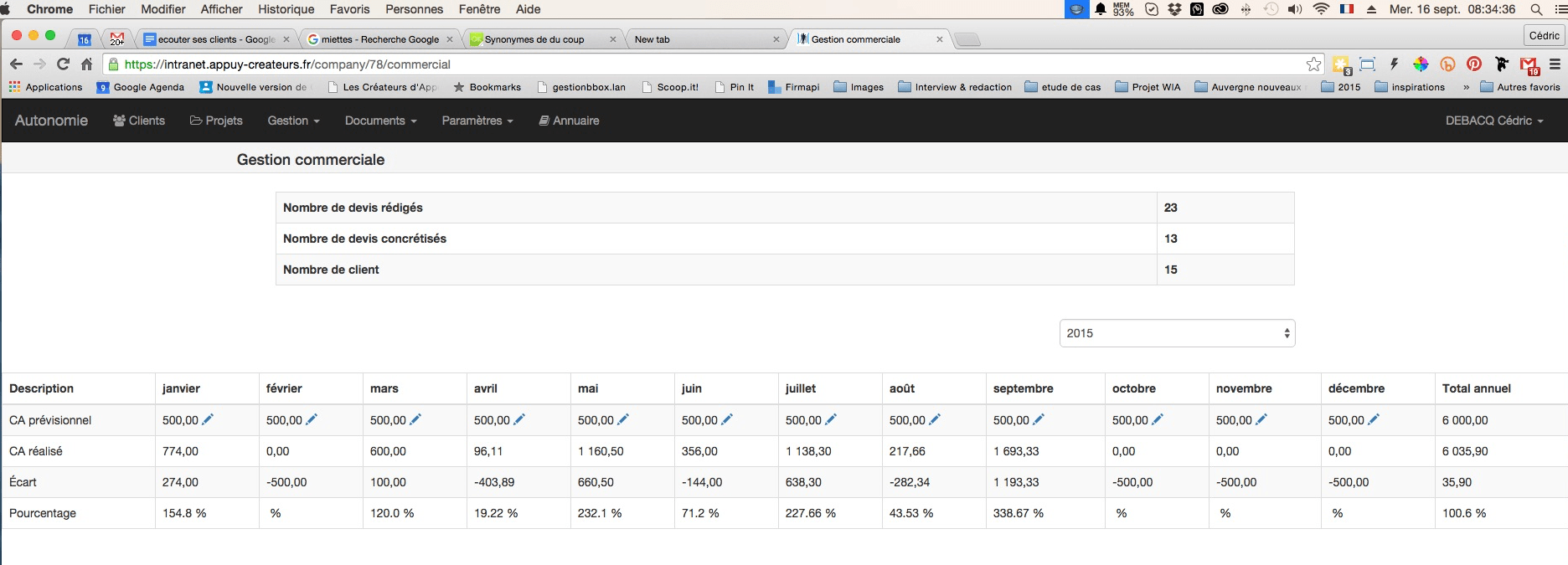Open the Firmapi bookmark

(x=794, y=87)
